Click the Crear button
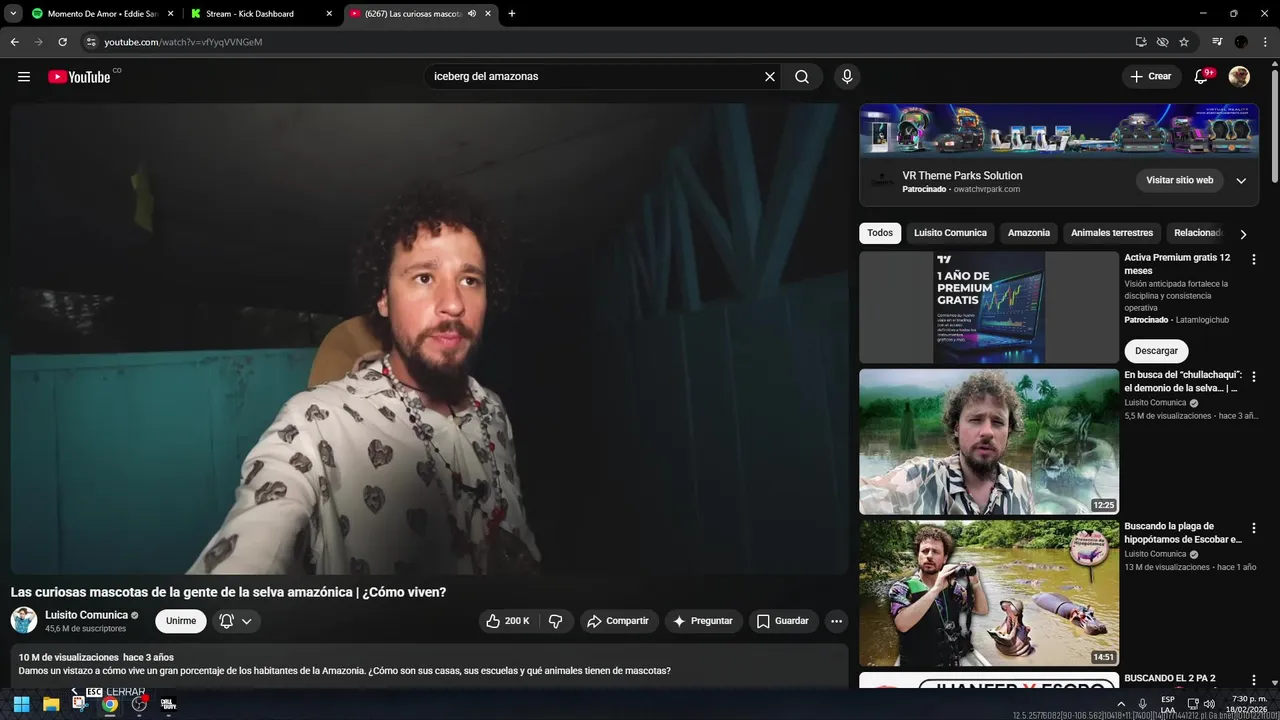Screen dimensions: 1280x720 (x=1151, y=76)
